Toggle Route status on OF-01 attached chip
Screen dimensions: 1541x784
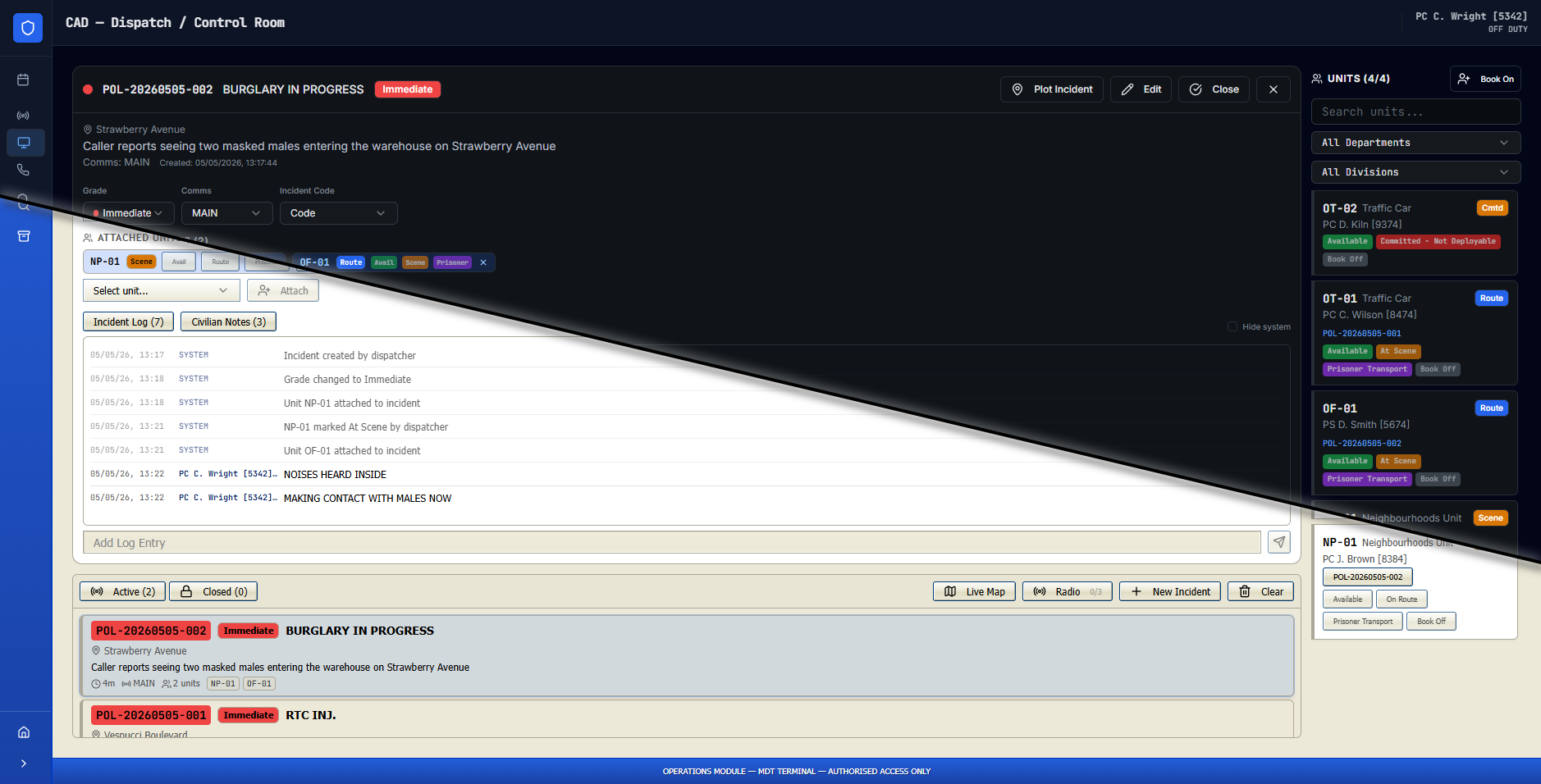[351, 262]
